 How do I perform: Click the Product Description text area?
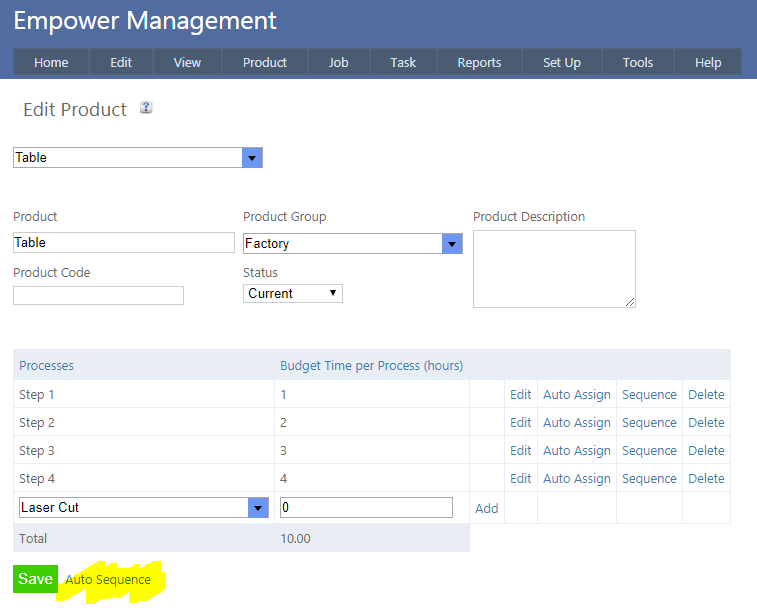(x=553, y=268)
